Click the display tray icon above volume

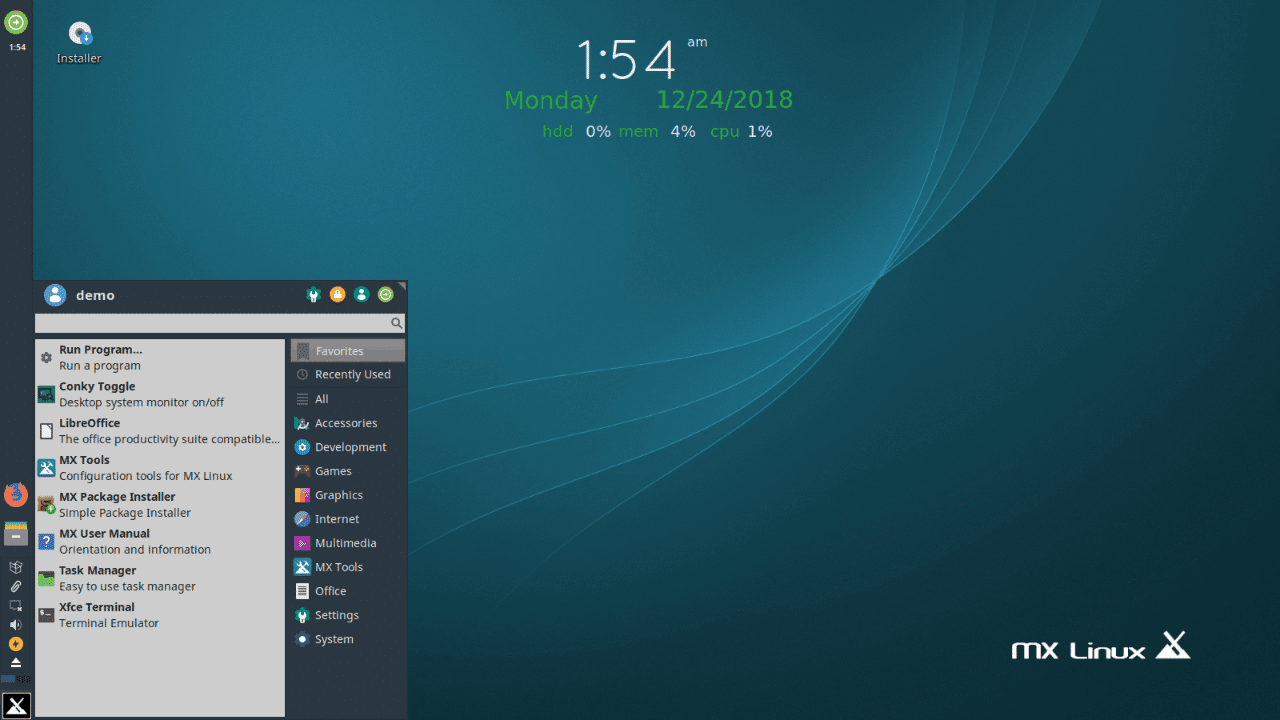coord(16,605)
